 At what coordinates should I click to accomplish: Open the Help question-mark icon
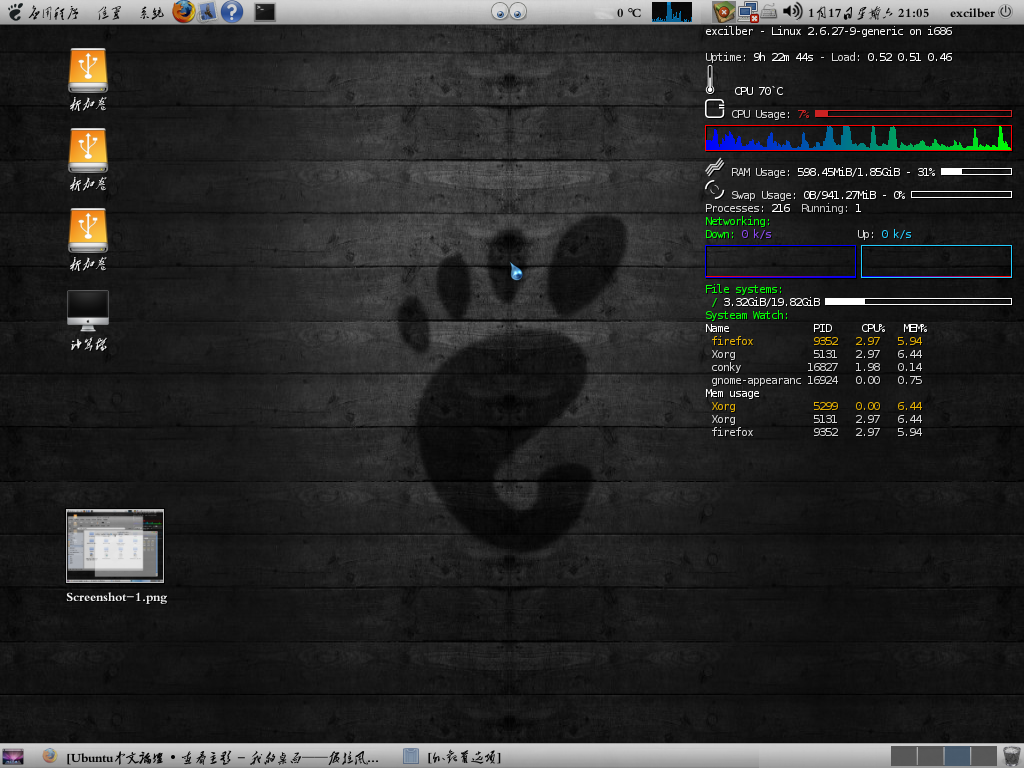point(232,12)
